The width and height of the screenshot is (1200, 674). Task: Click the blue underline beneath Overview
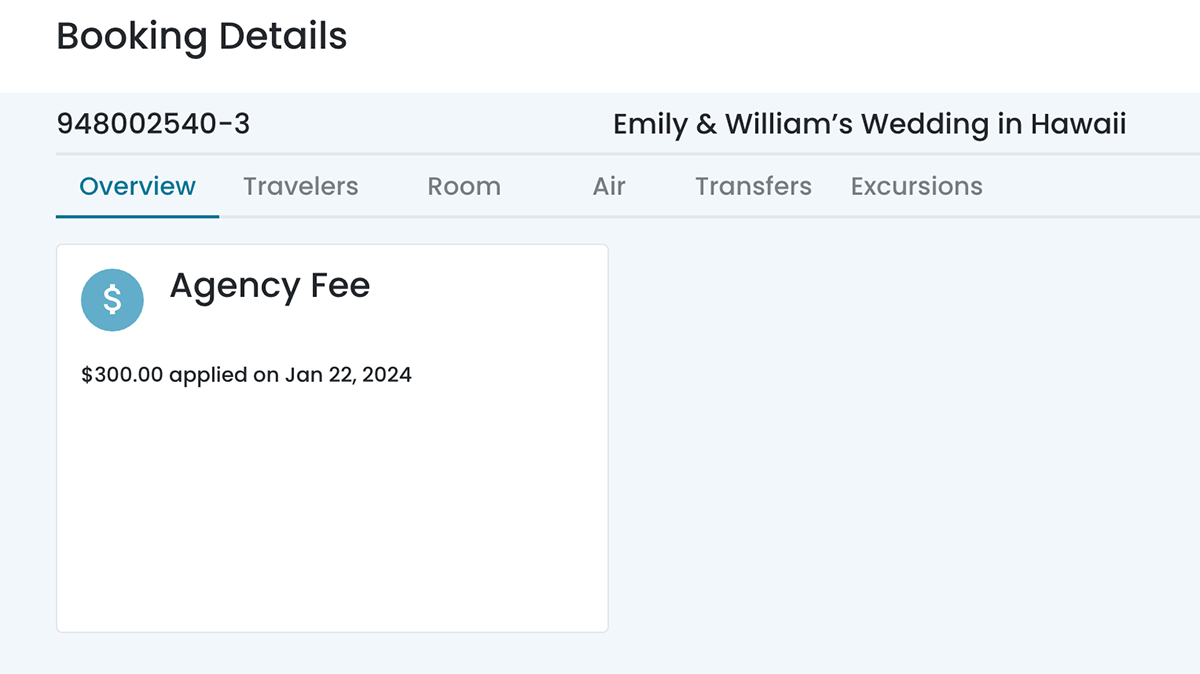pos(138,216)
